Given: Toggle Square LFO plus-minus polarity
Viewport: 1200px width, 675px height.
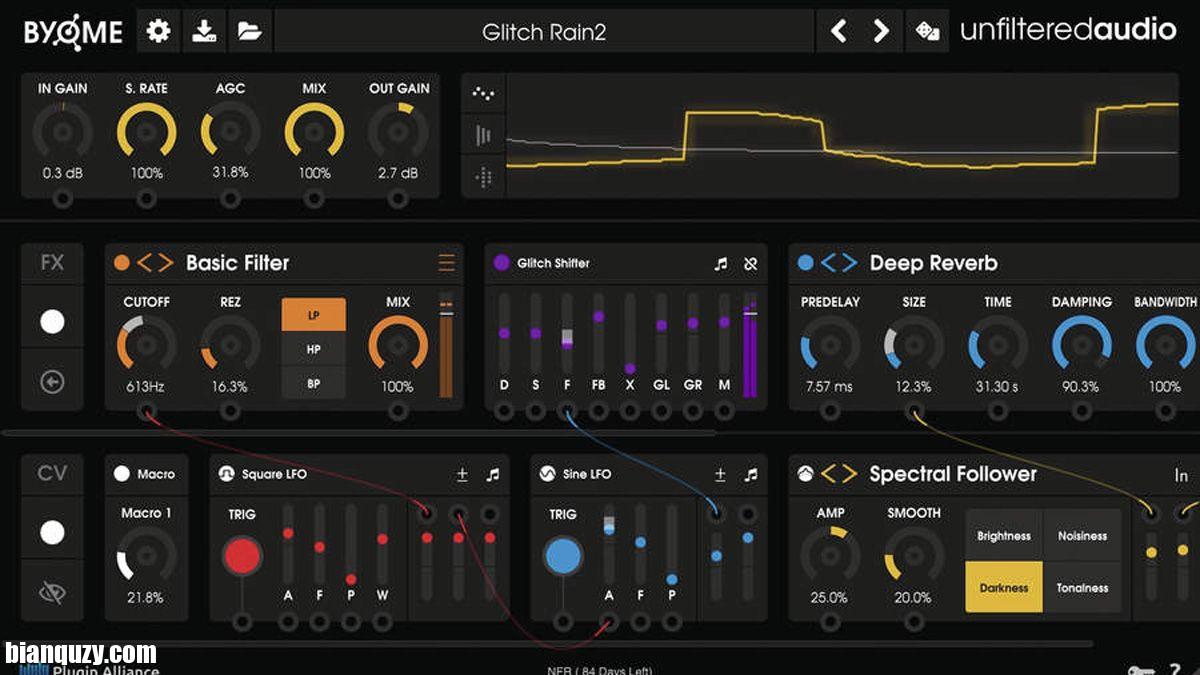Looking at the screenshot, I should tap(461, 474).
